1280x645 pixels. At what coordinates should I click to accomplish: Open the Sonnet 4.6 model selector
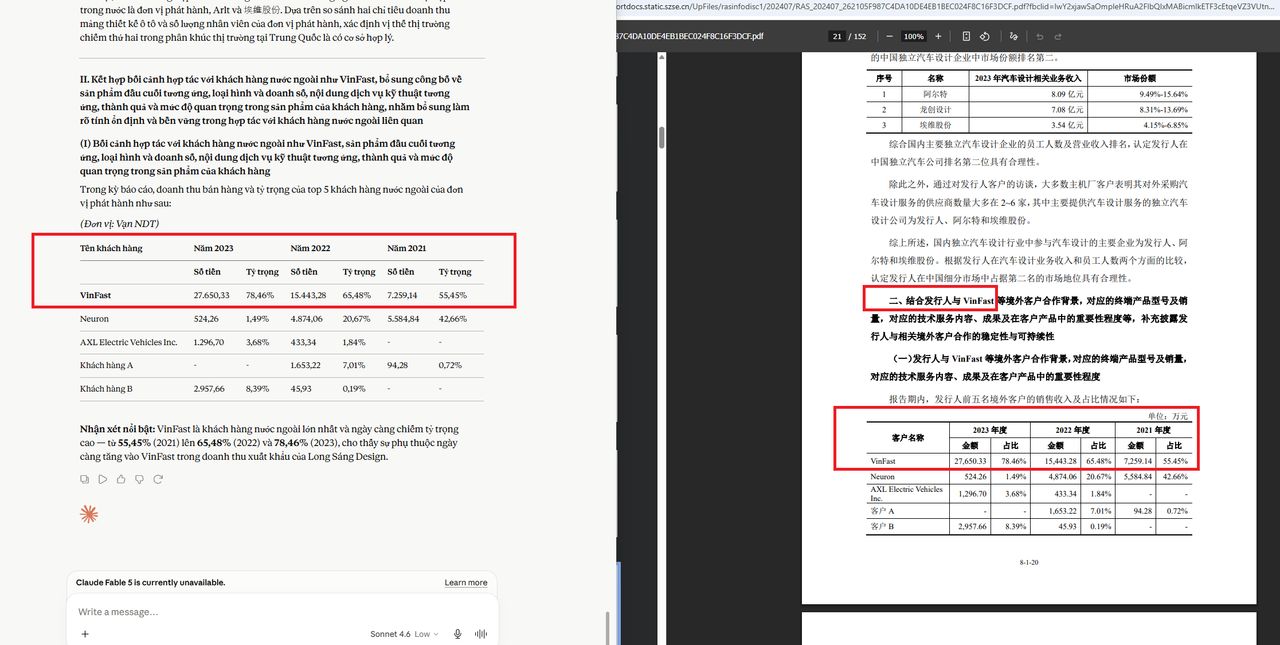point(406,634)
